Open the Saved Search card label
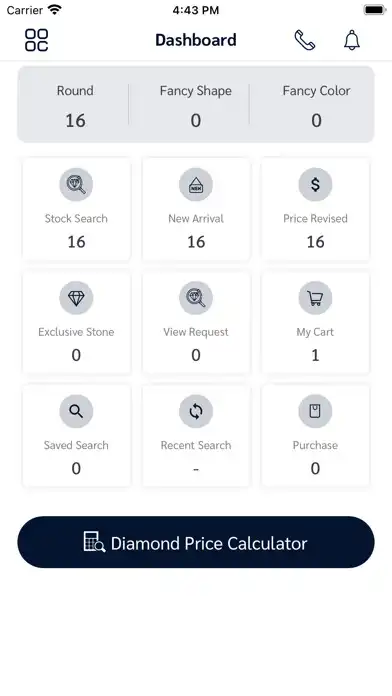392x696 pixels. [76, 445]
